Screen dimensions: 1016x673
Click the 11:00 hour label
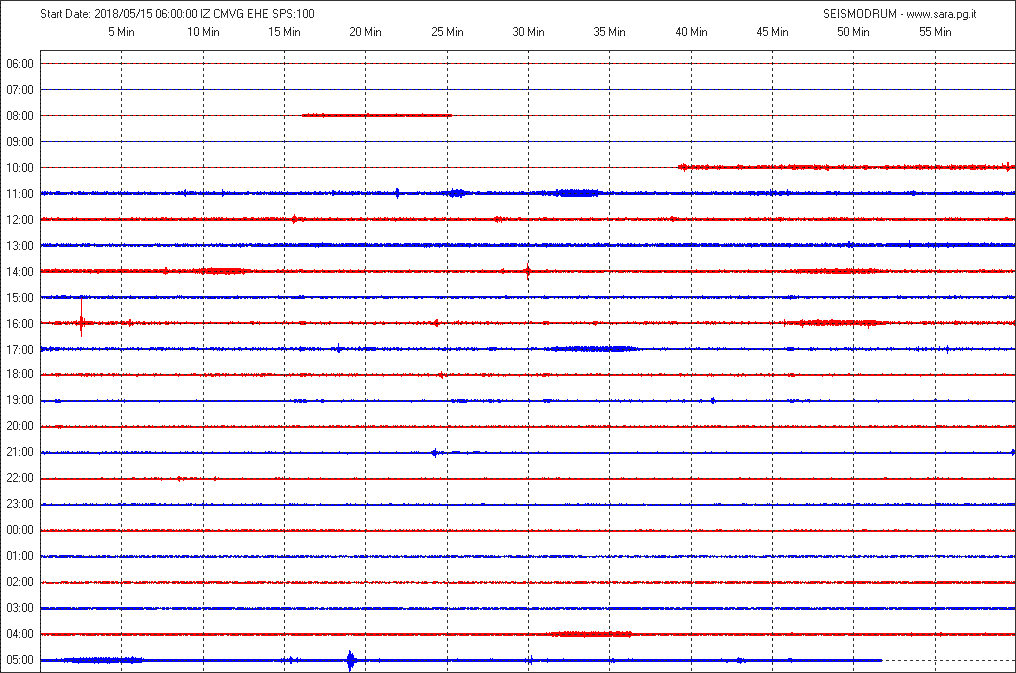(x=20, y=194)
